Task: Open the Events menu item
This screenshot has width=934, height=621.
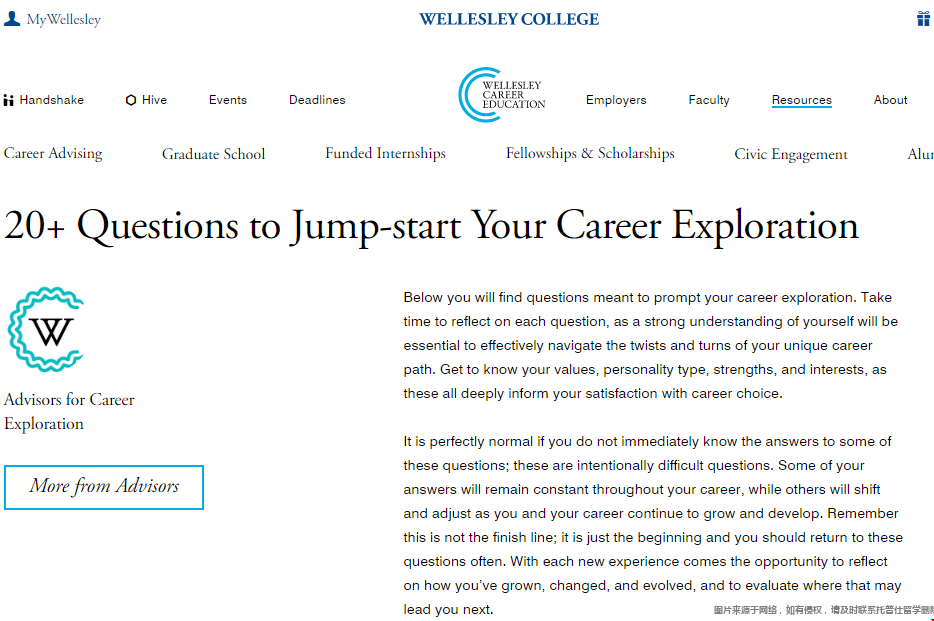Action: [228, 100]
